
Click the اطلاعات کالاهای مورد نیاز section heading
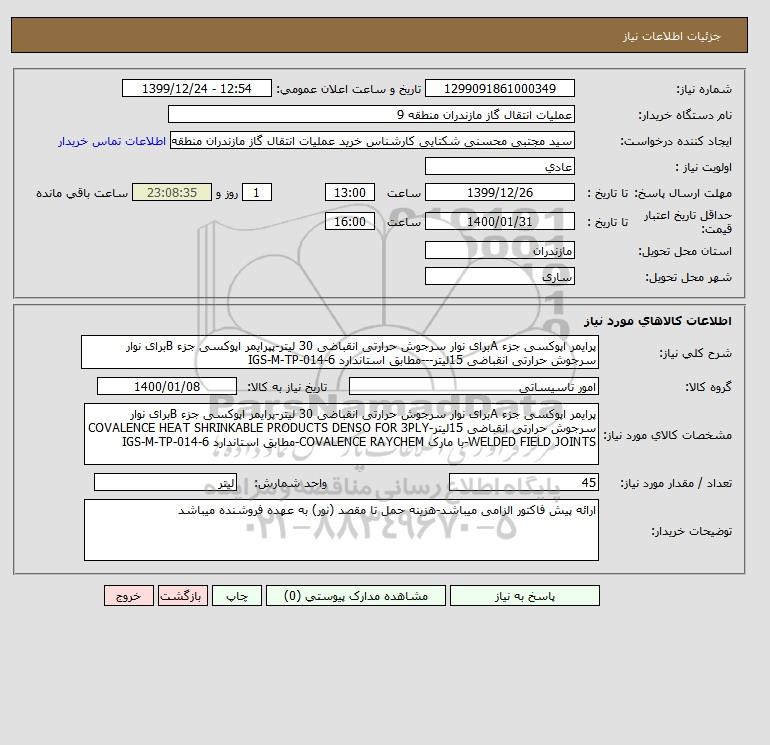click(x=658, y=321)
